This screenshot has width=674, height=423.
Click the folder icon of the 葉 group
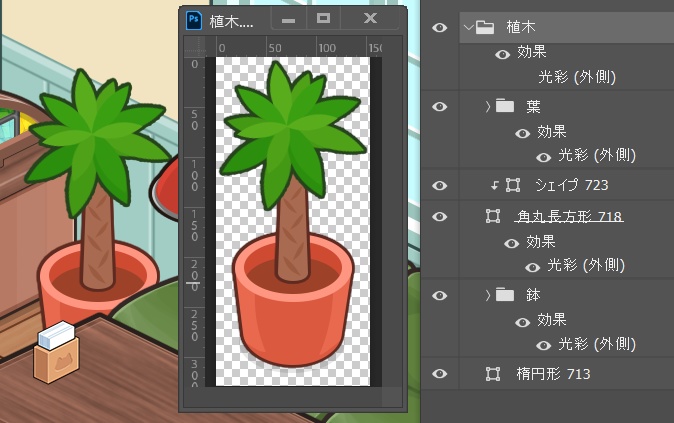pyautogui.click(x=505, y=106)
